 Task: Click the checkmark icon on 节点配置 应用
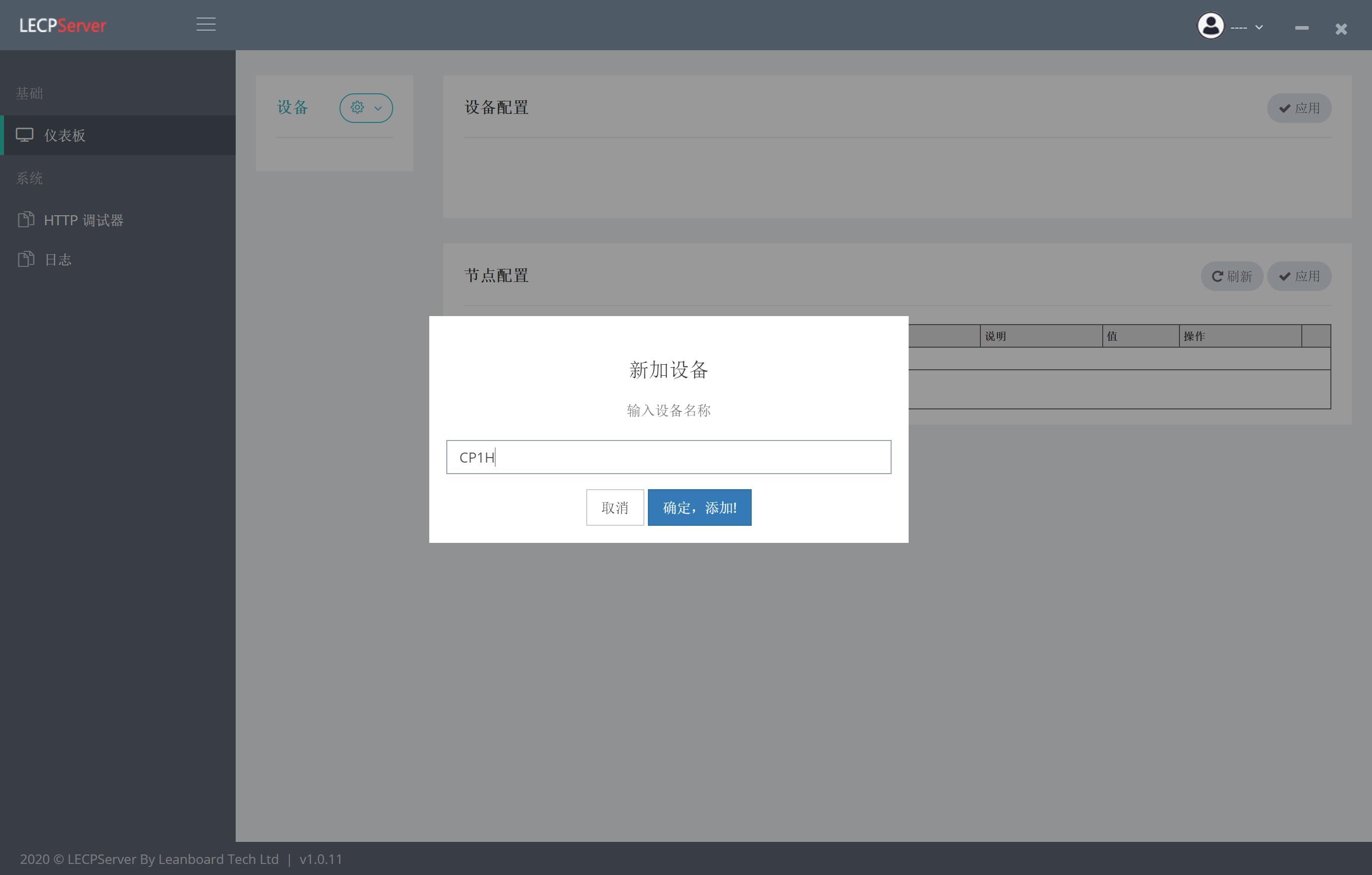(x=1285, y=276)
